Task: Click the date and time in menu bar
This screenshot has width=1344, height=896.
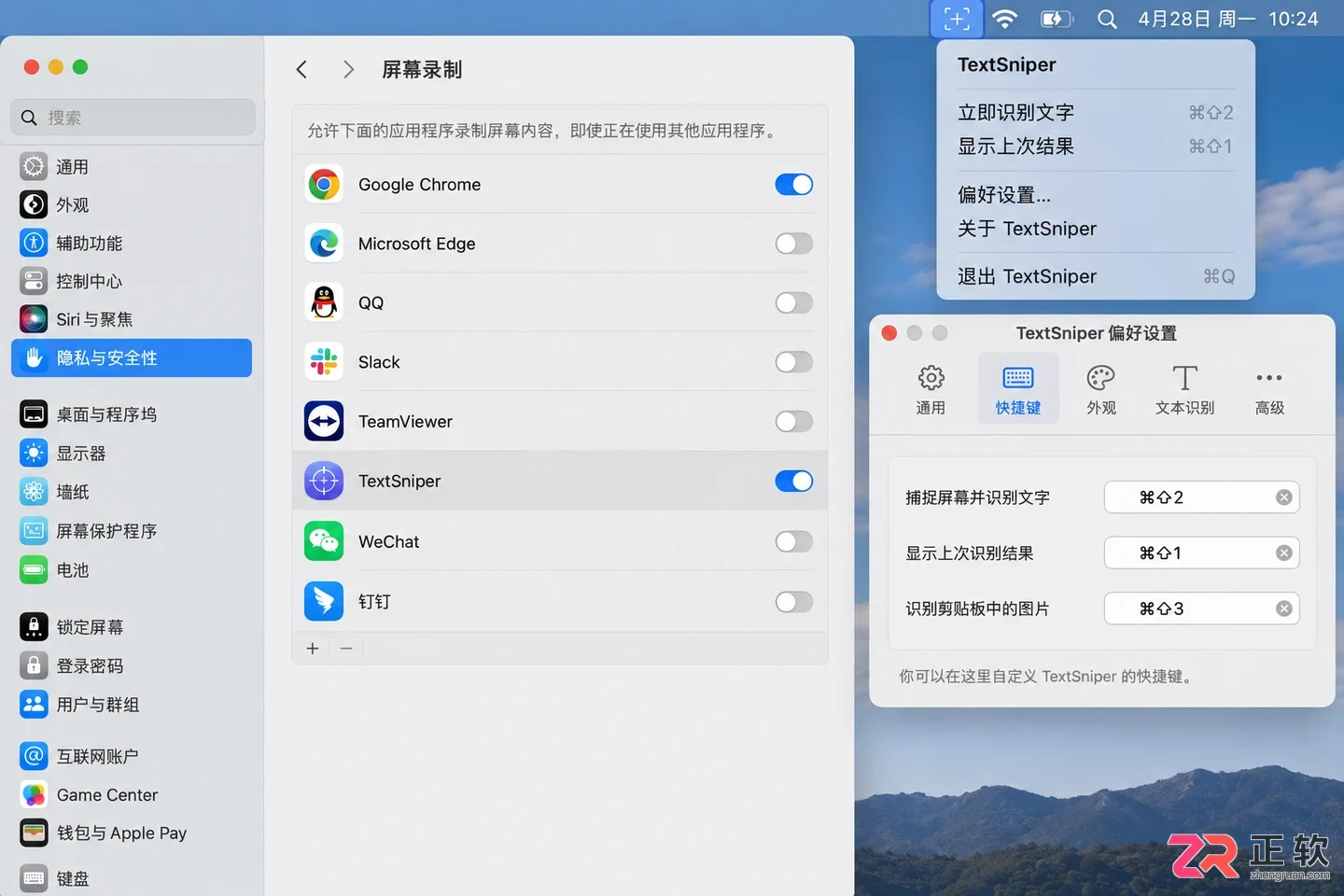Action: (1227, 19)
